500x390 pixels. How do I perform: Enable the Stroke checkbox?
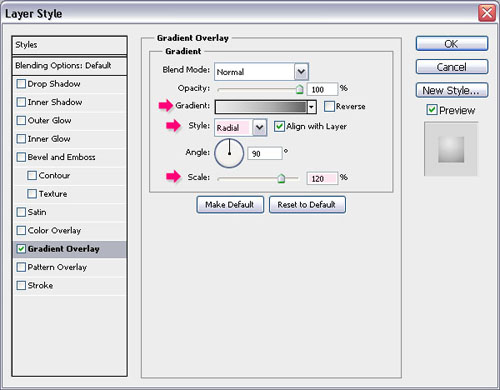(x=21, y=285)
